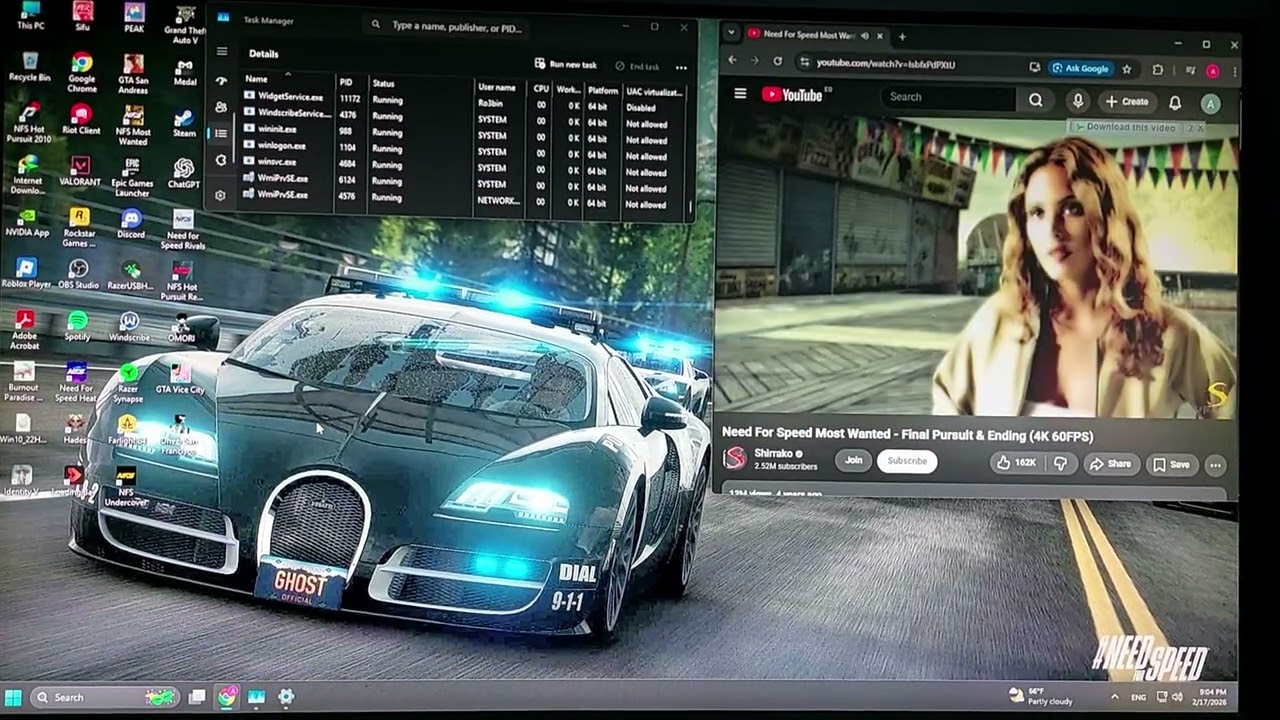Switch to Task Manager Services page

(221, 160)
